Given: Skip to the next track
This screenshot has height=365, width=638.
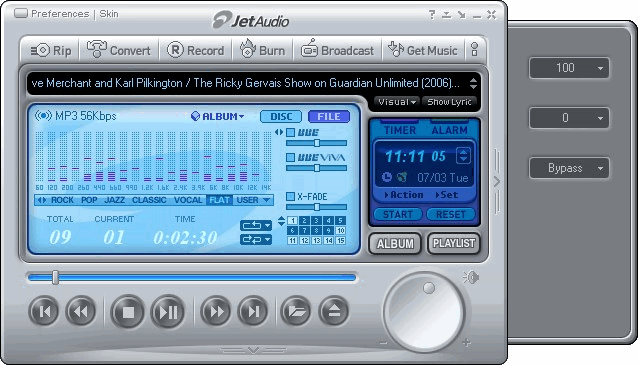Looking at the screenshot, I should click(253, 311).
